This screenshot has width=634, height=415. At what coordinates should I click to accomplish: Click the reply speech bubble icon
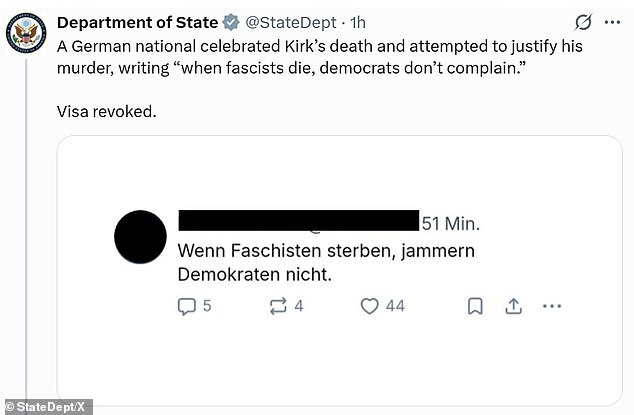coord(187,306)
